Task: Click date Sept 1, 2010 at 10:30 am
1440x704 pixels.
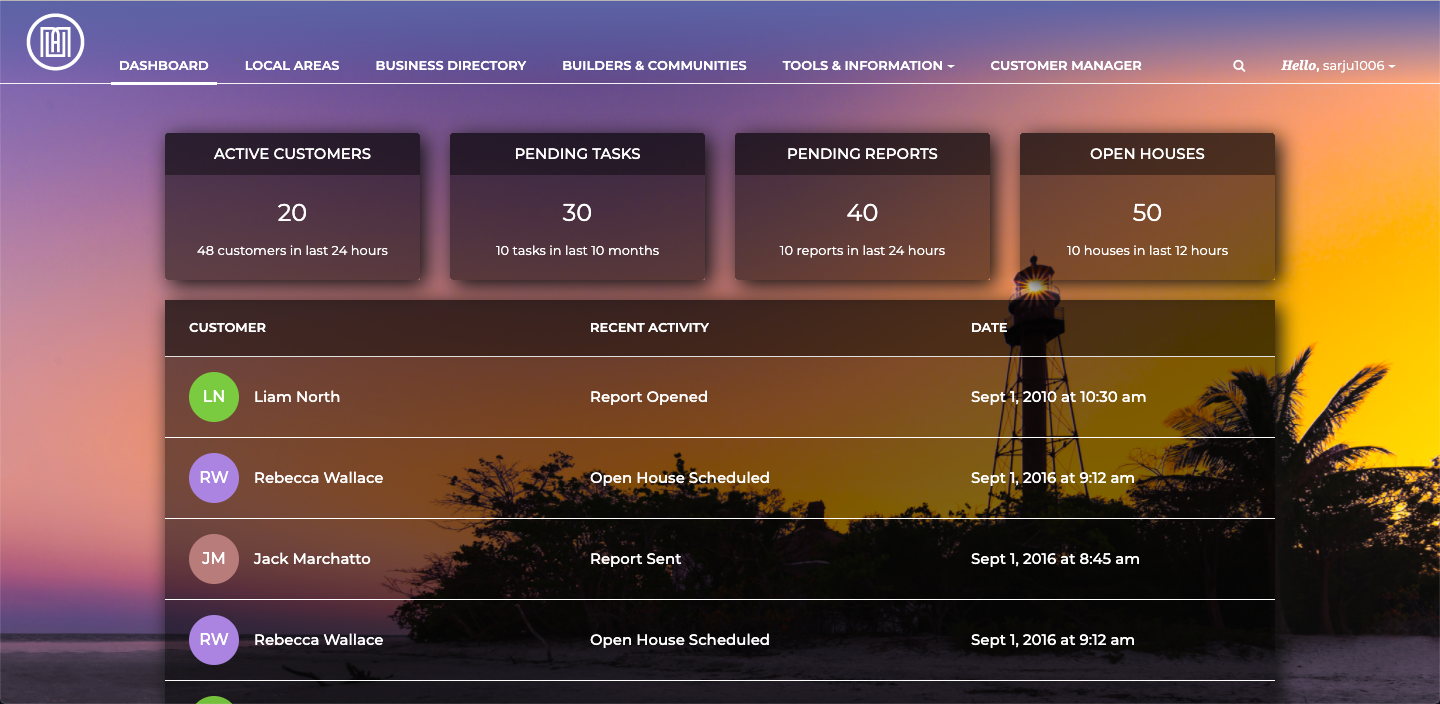Action: pos(1058,397)
